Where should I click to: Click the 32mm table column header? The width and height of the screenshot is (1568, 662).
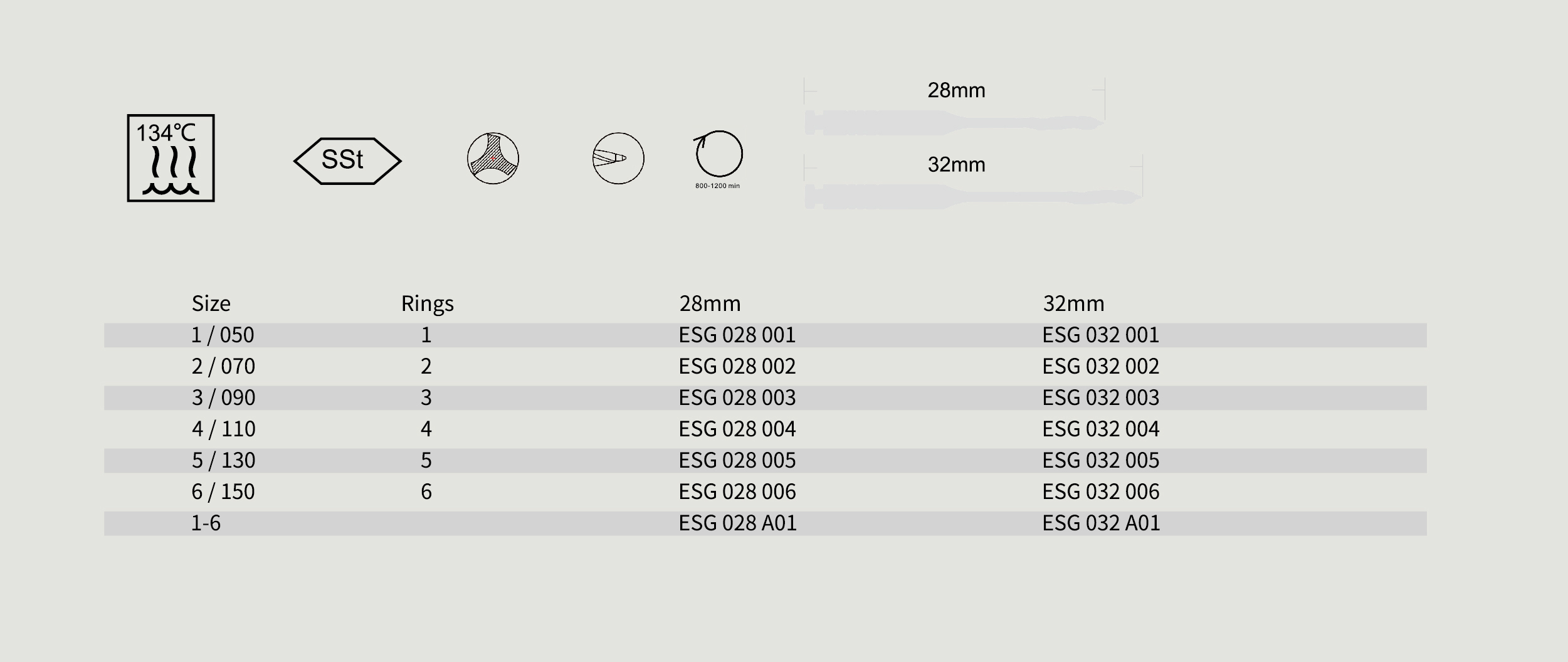(1073, 303)
